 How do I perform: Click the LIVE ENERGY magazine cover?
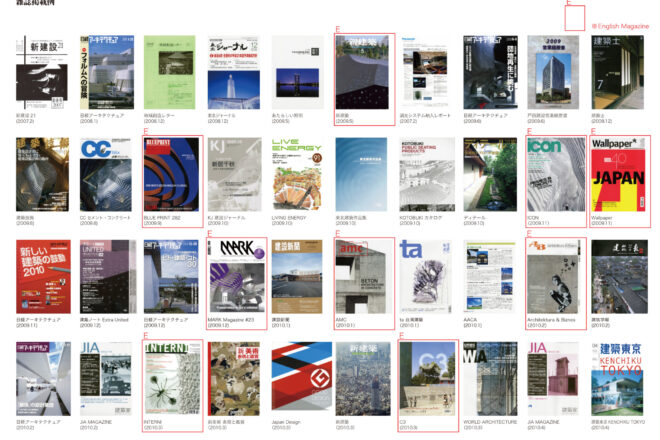coord(300,172)
